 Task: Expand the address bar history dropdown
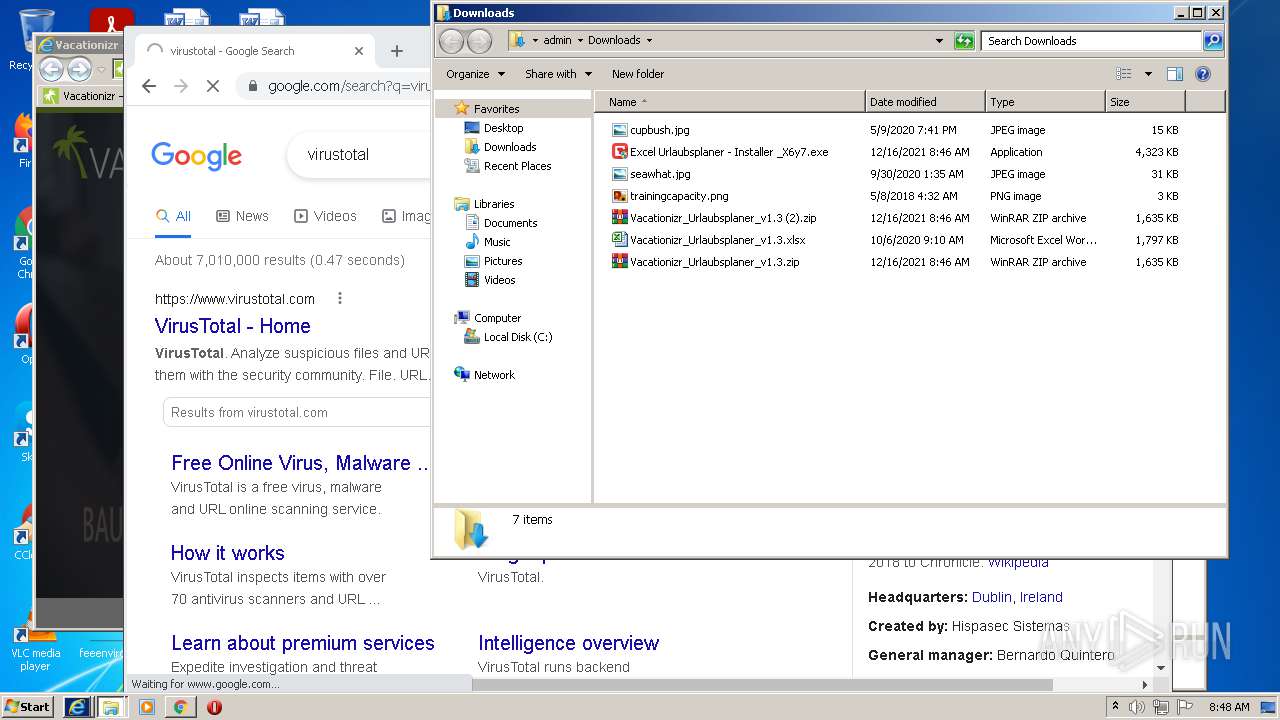[939, 41]
